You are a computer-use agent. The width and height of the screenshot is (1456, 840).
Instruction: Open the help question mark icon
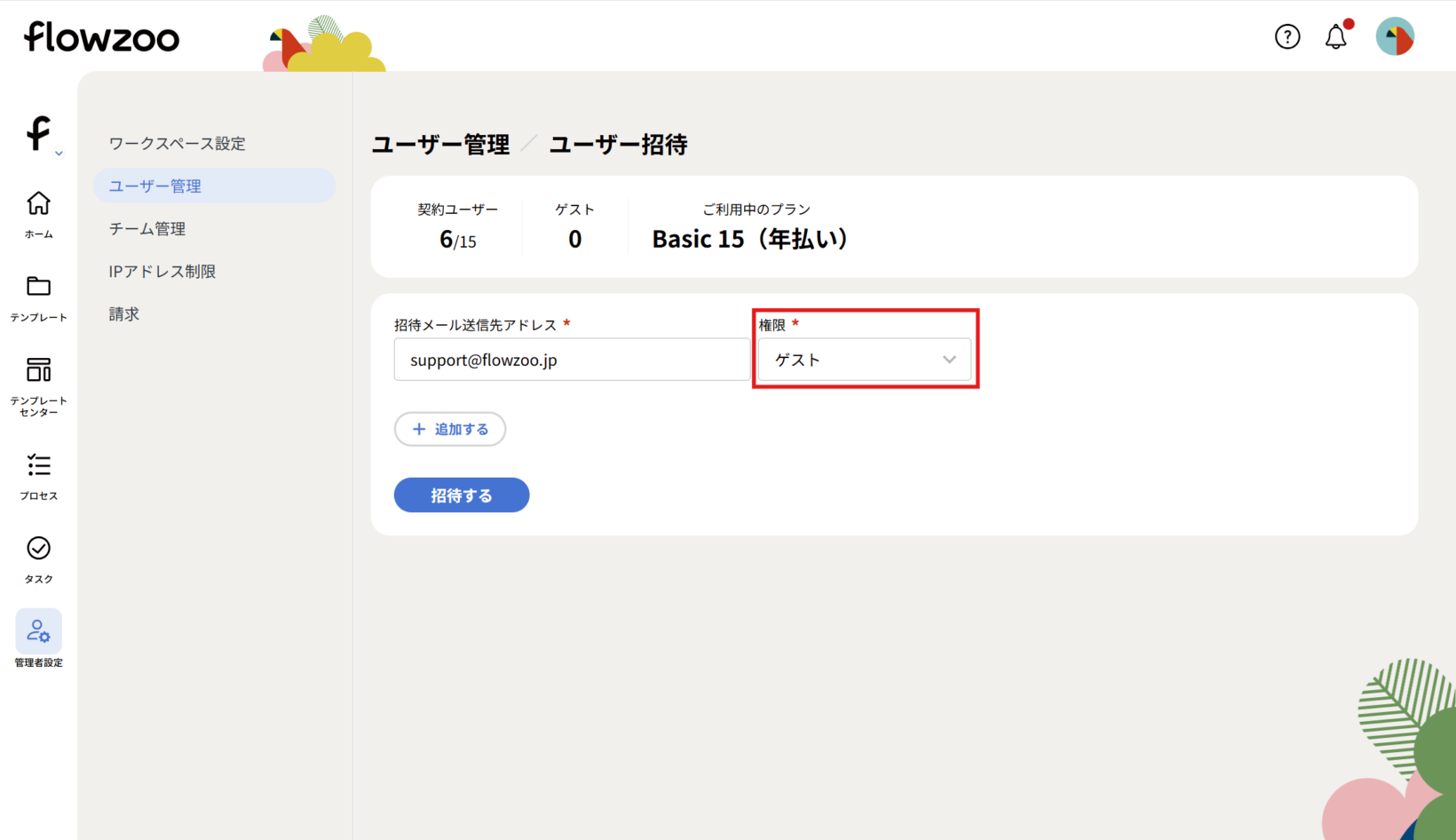pyautogui.click(x=1287, y=36)
